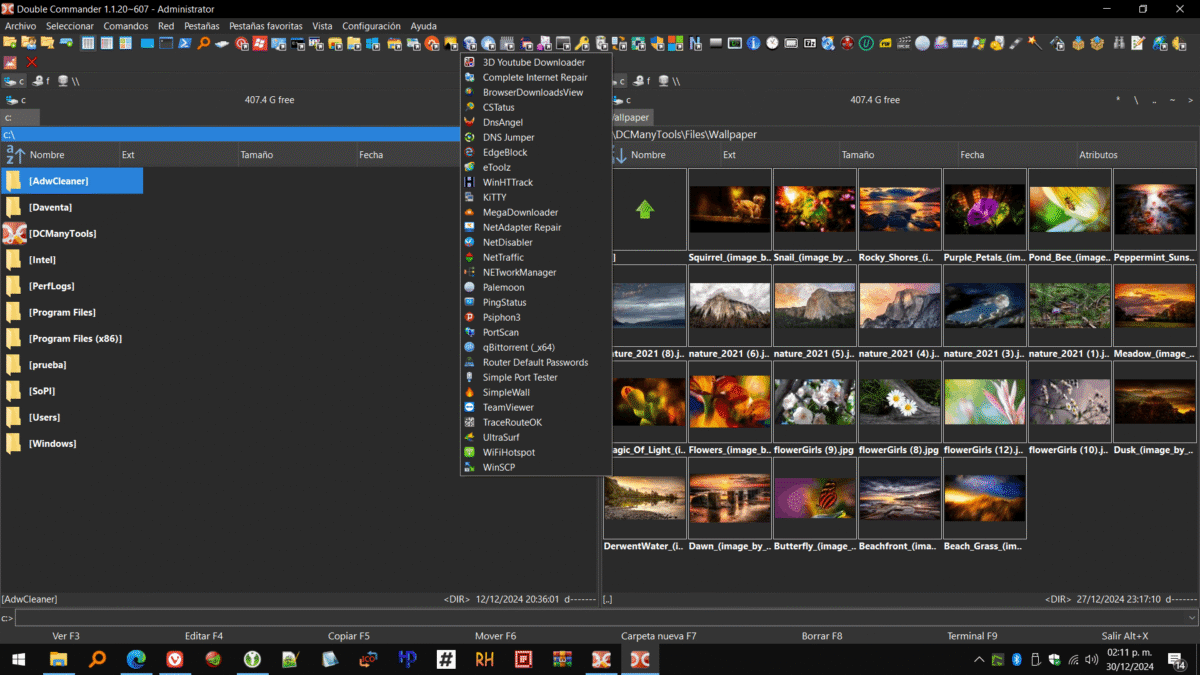
Task: Launch PowerShell from the toolbar icon
Action: point(185,43)
